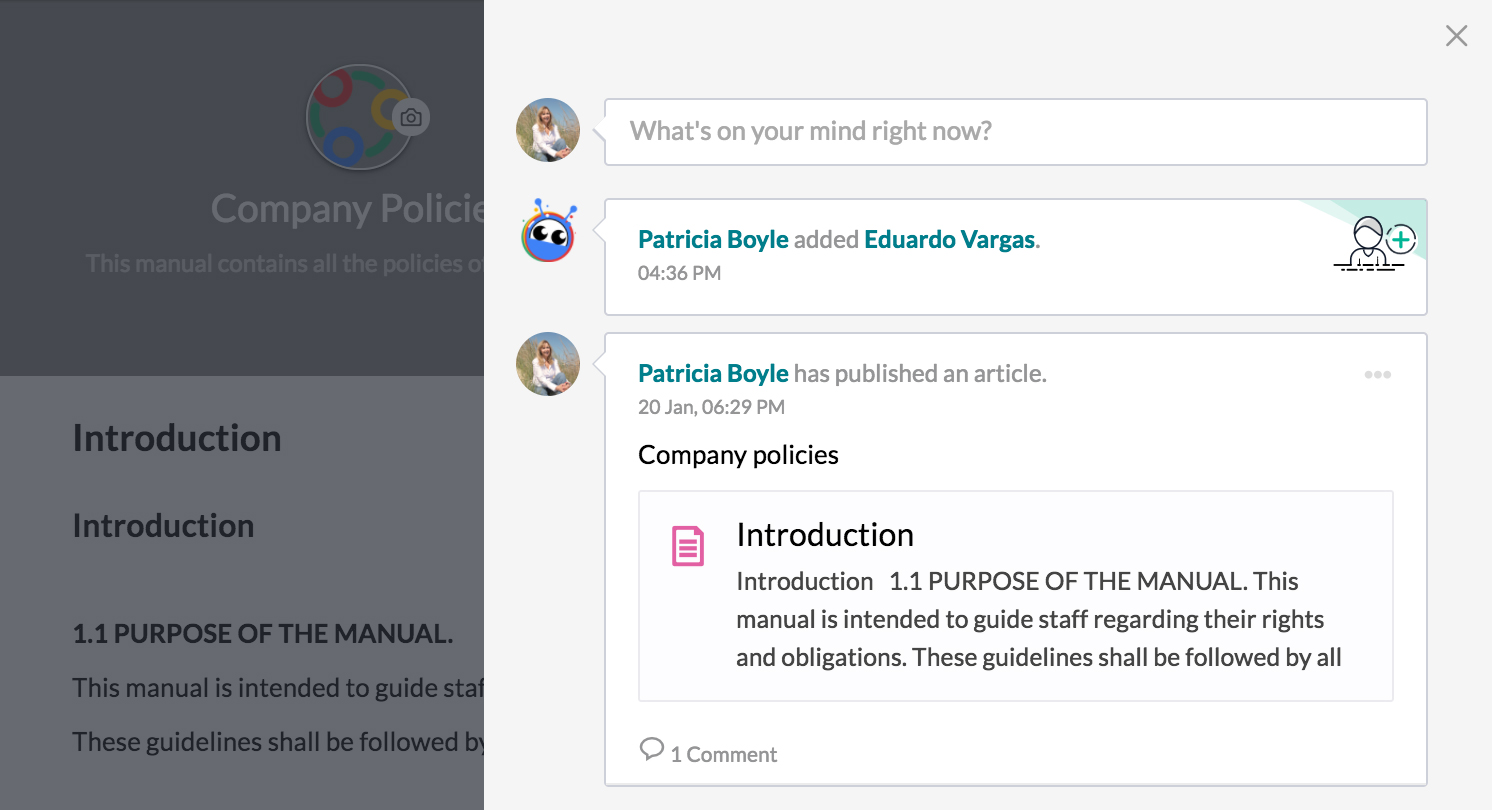Click Patricia Boyle name in published article post
Screen dimensions: 1492x810
713,374
